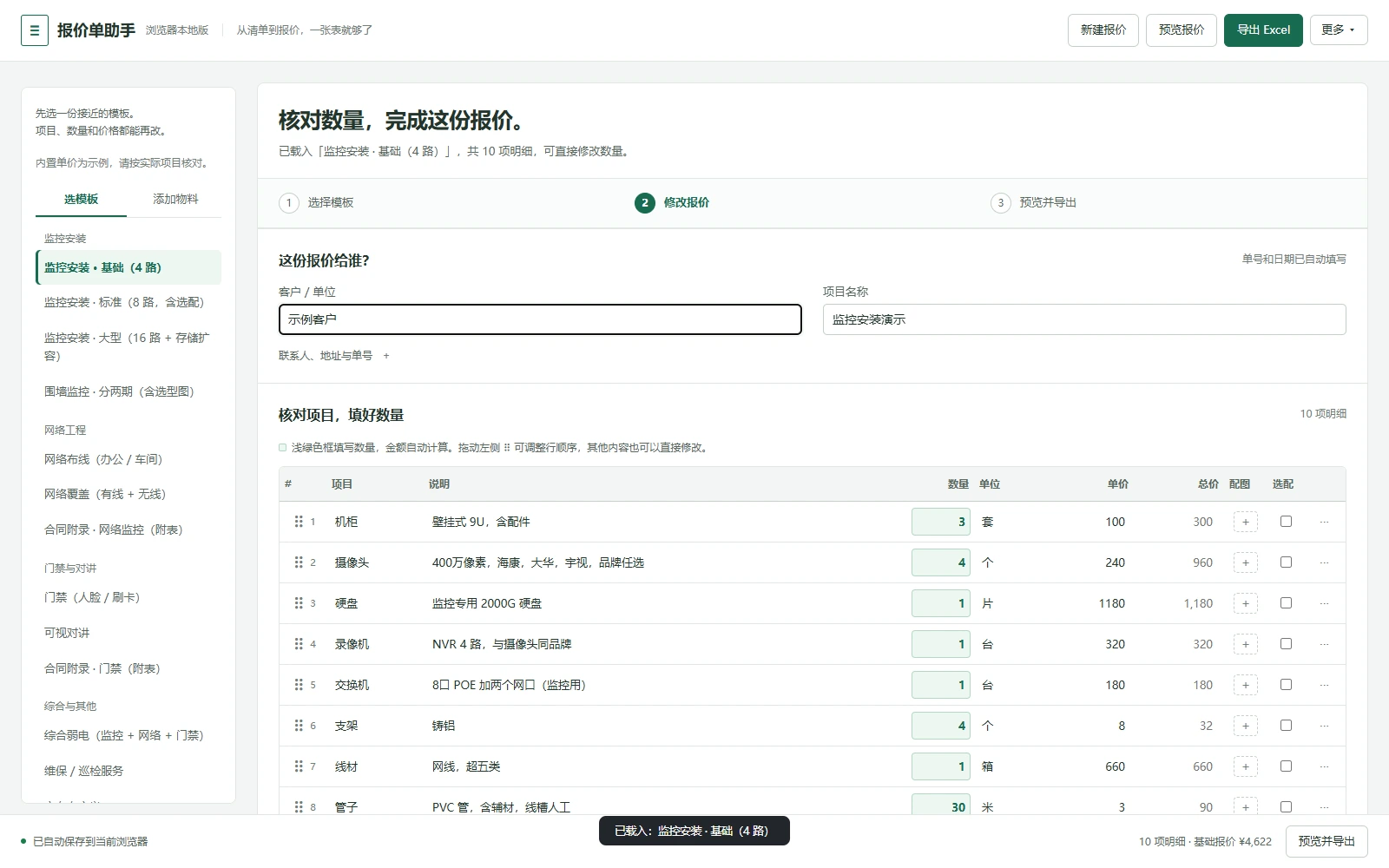The image size is (1389, 868).
Task: Check the 选配 box for 硬盘
Action: click(1286, 603)
